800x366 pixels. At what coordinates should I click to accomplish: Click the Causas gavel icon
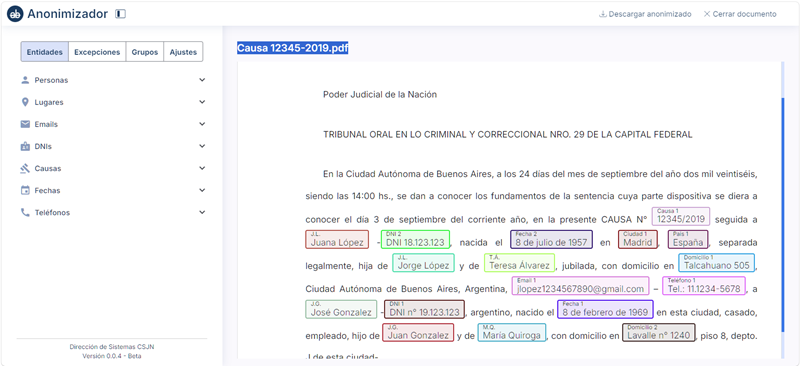pyautogui.click(x=25, y=168)
